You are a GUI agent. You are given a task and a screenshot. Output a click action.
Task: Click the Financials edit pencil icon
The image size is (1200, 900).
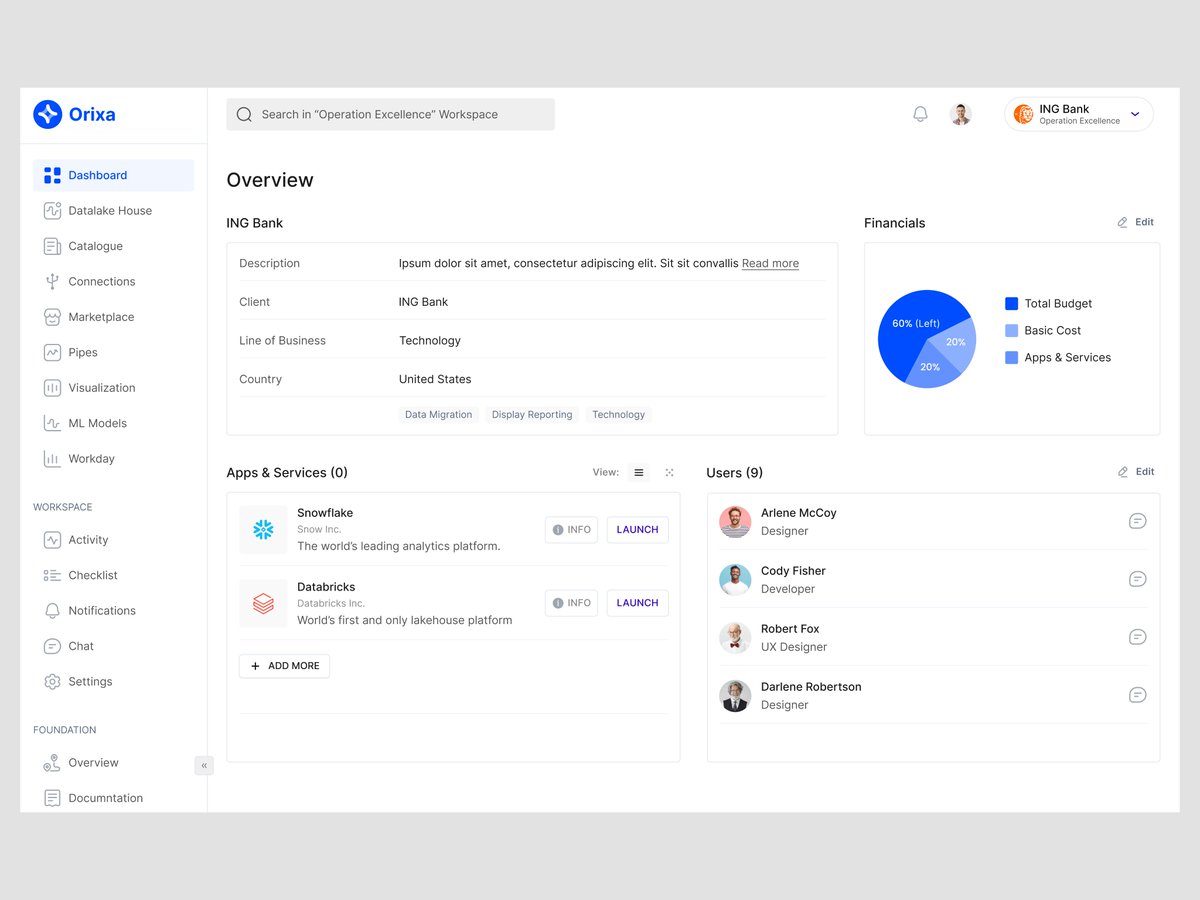pos(1122,222)
